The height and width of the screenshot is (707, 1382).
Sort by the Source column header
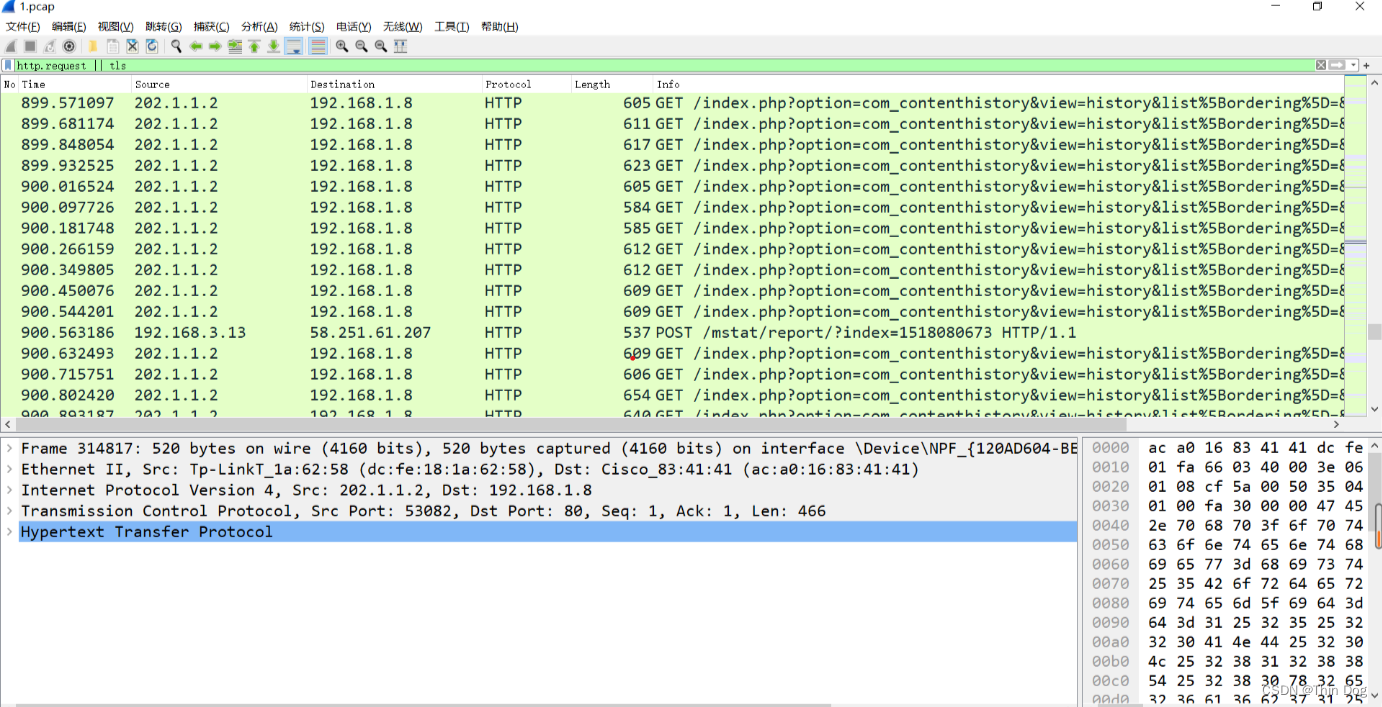(219, 84)
